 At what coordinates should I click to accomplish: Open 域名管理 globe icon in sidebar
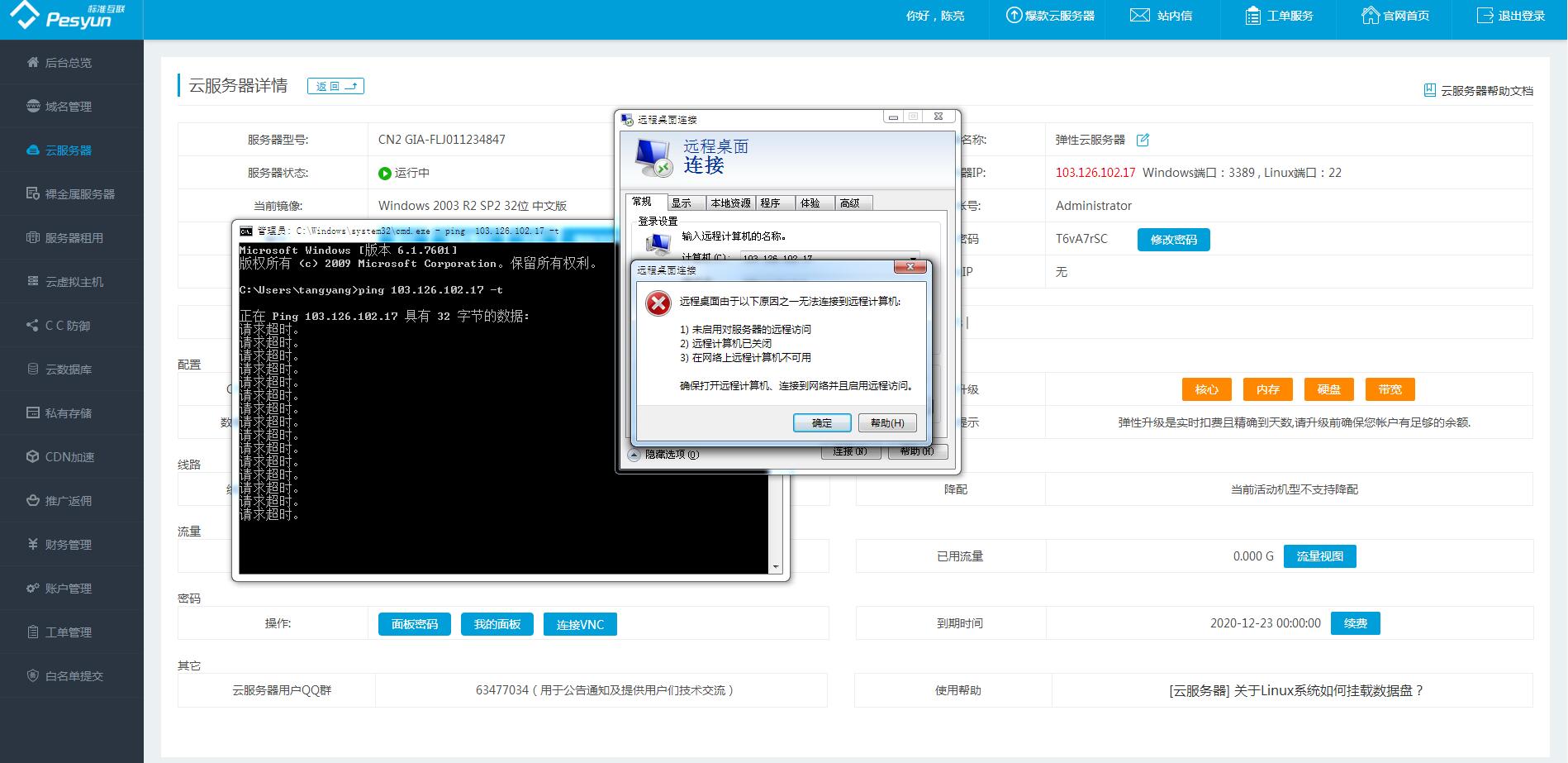click(33, 107)
